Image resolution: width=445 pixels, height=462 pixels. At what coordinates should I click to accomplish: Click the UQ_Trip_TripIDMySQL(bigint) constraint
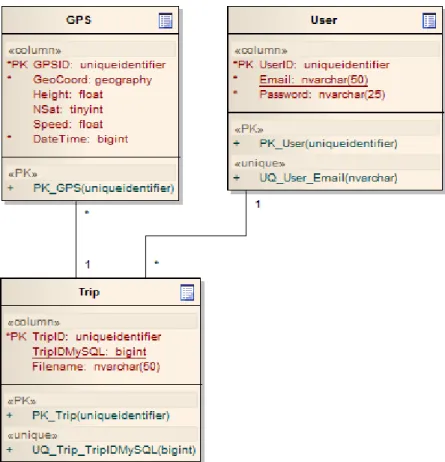pyautogui.click(x=114, y=450)
